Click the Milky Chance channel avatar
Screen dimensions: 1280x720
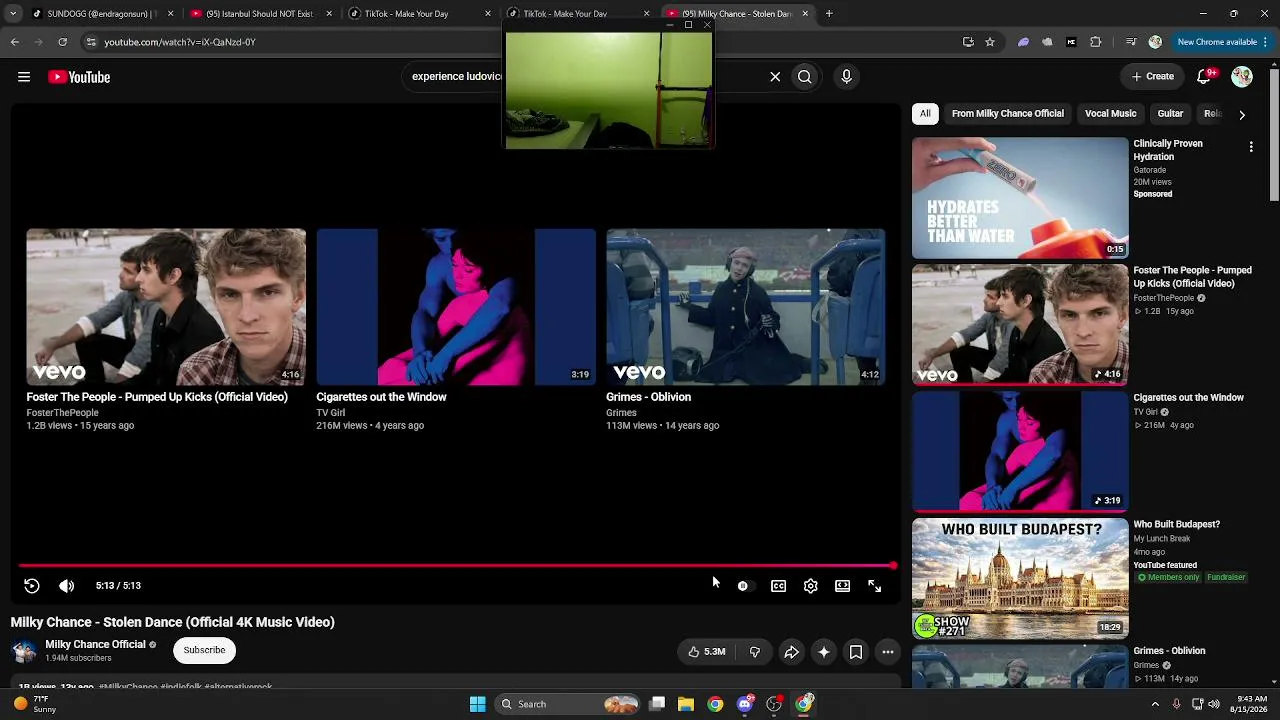coord(24,651)
